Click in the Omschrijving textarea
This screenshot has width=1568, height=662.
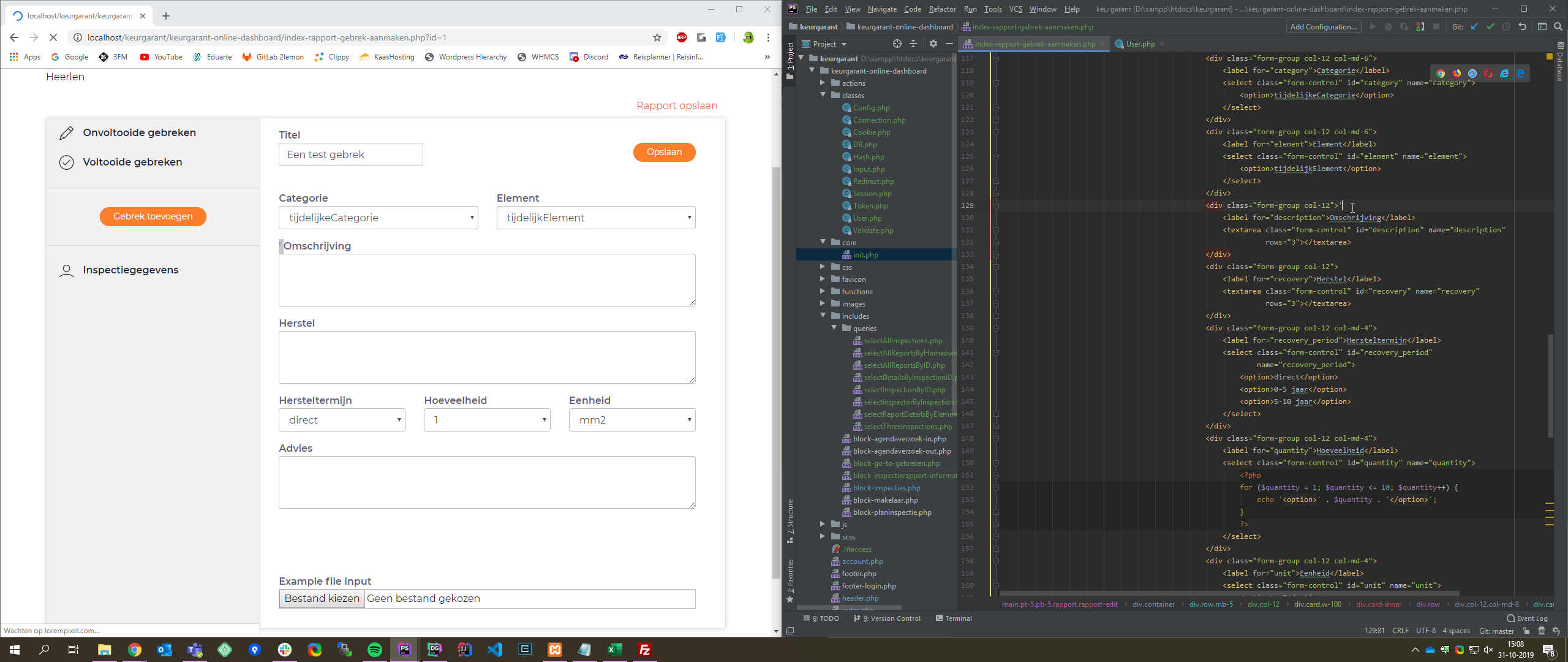[x=486, y=280]
